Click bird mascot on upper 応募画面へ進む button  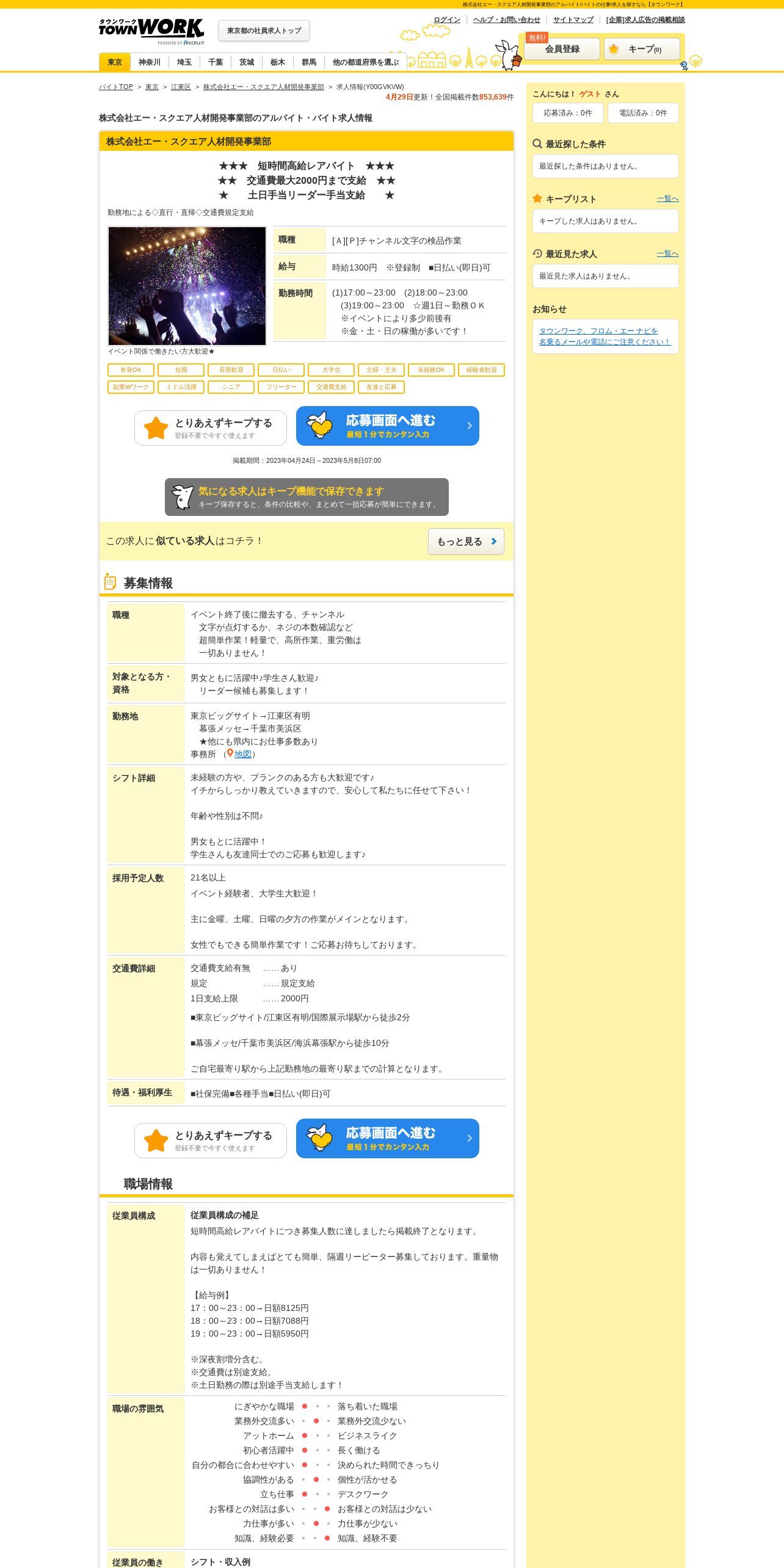pos(319,425)
